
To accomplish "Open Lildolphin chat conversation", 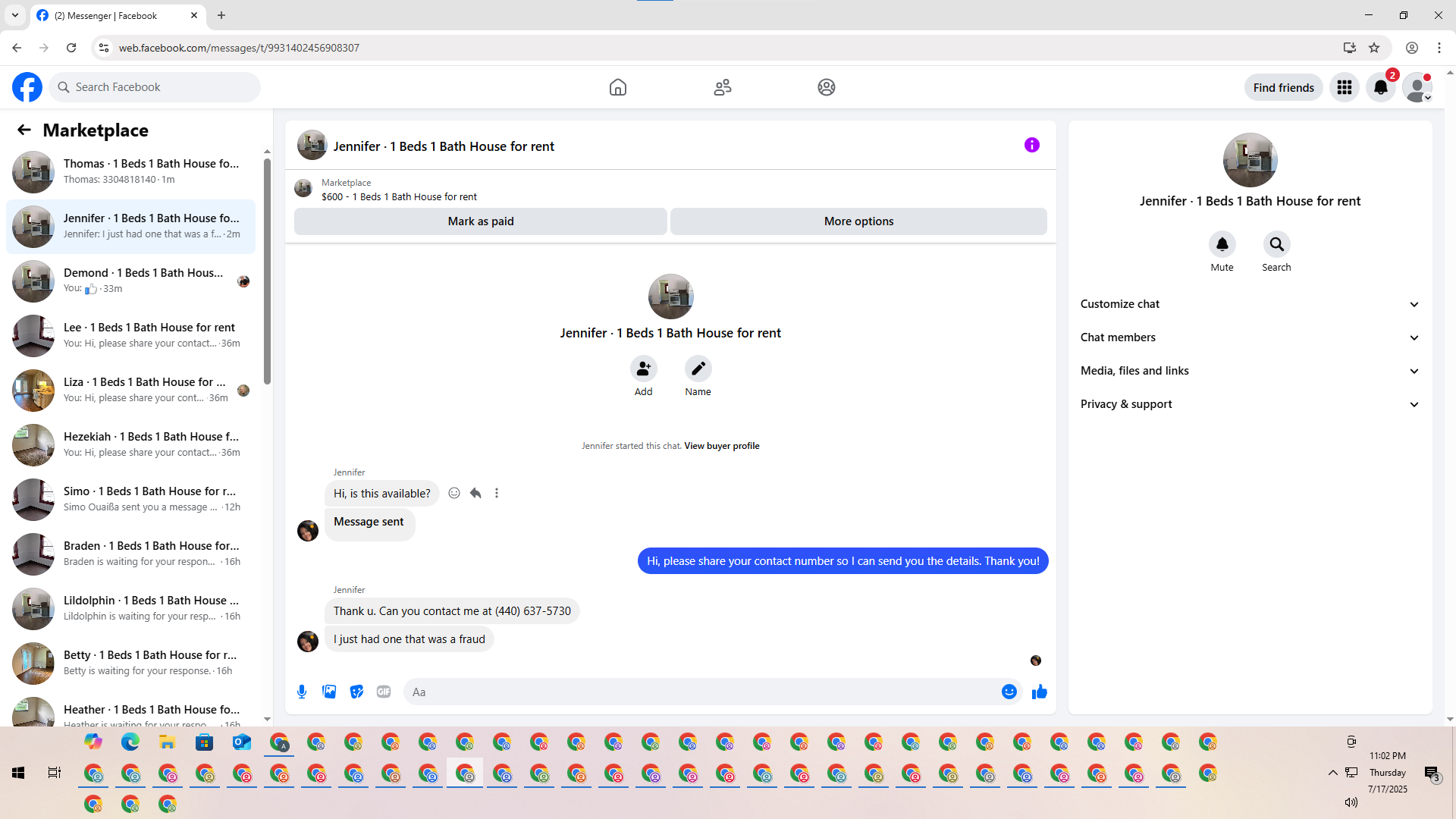I will point(130,609).
